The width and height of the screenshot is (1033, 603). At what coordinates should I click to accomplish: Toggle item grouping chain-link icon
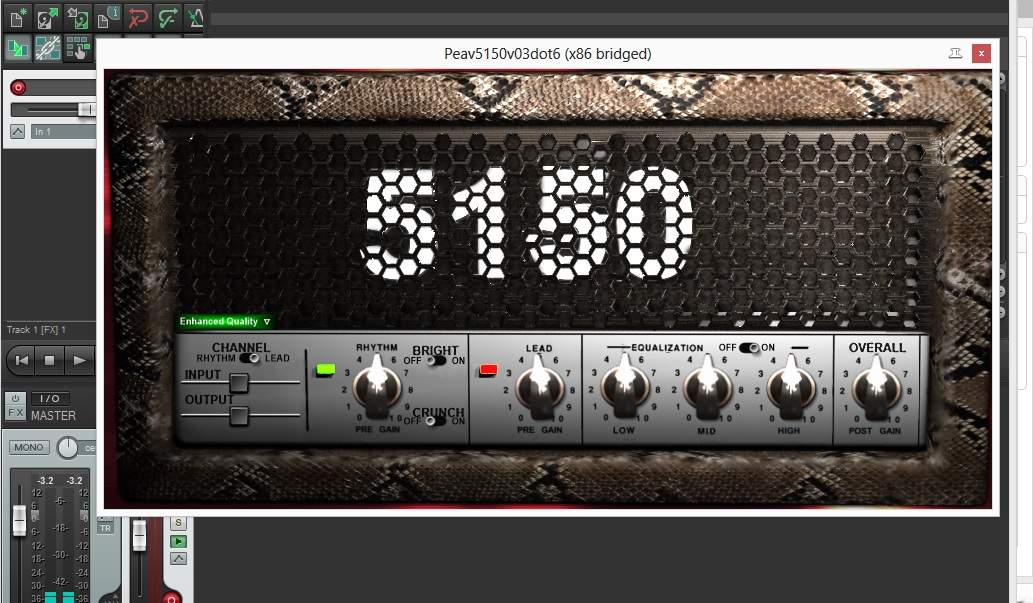47,48
